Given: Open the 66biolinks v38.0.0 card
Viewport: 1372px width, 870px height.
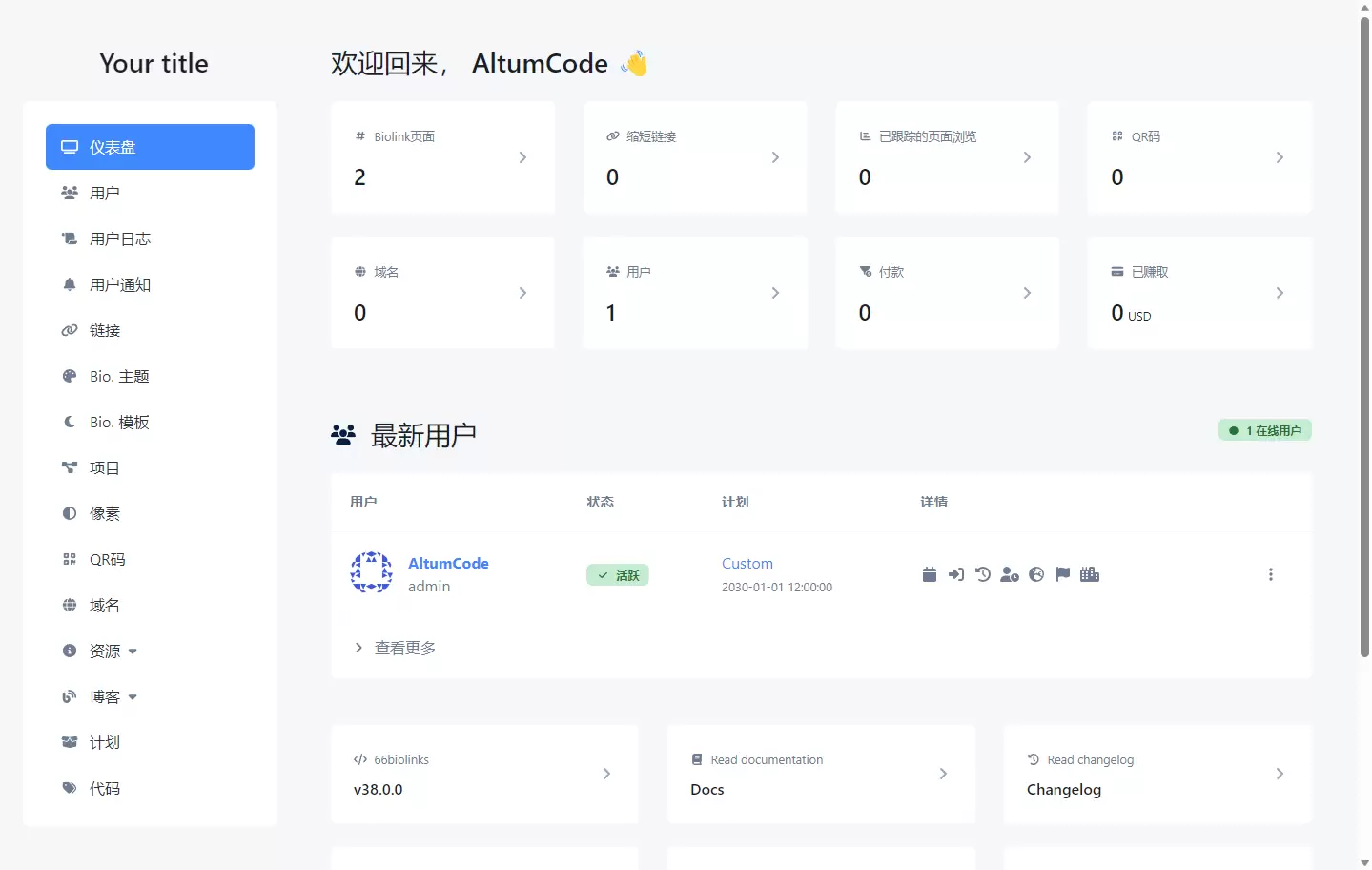Looking at the screenshot, I should click(484, 774).
